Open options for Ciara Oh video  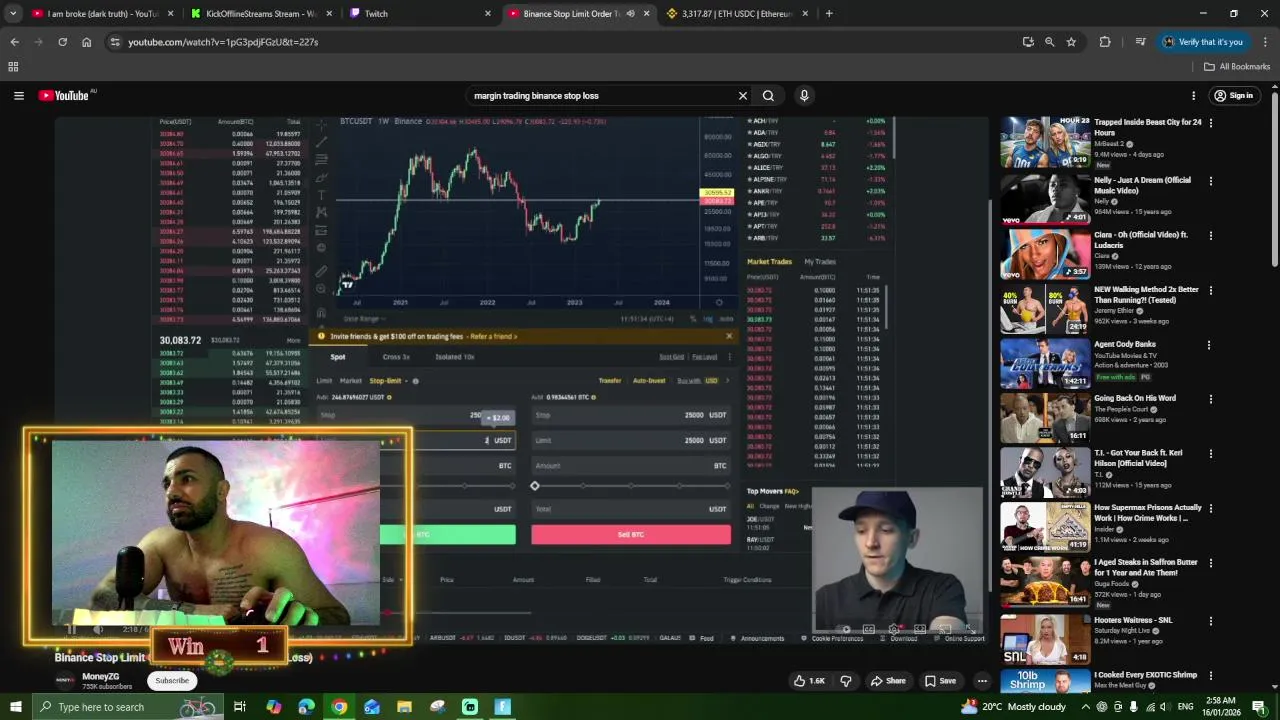[1211, 236]
